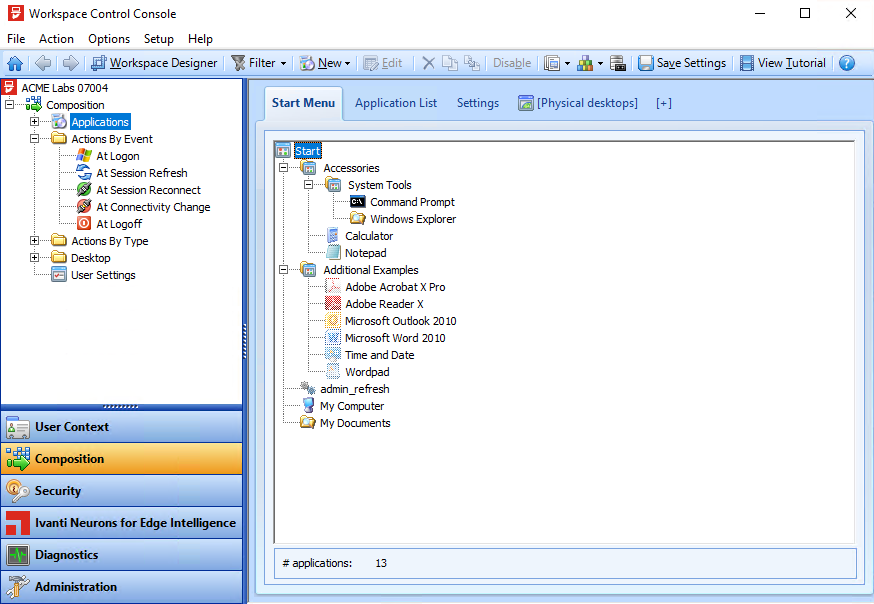Click the My Computer icon
Image resolution: width=874 pixels, height=604 pixels.
pyautogui.click(x=308, y=406)
